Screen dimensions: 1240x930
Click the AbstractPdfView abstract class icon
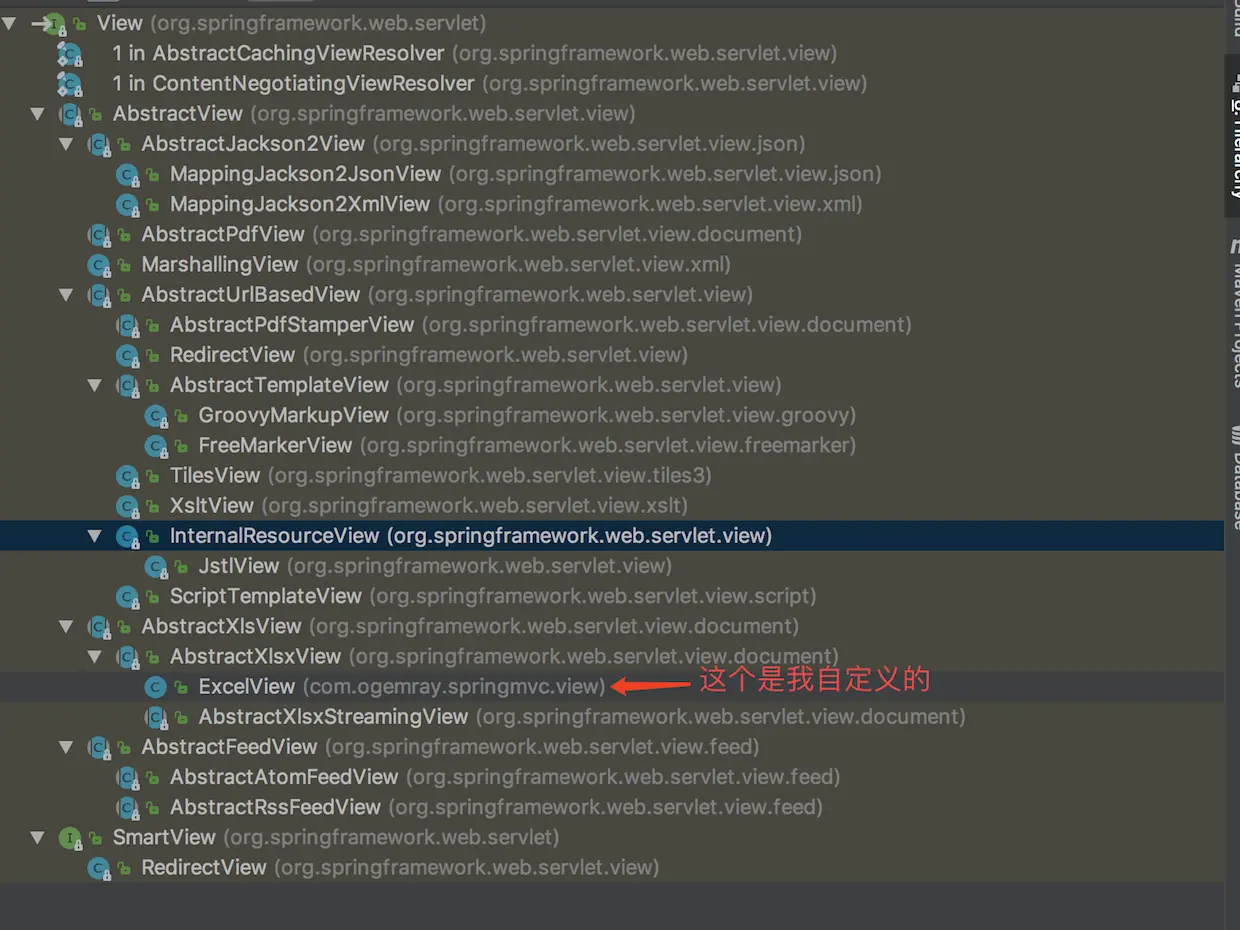pyautogui.click(x=98, y=235)
